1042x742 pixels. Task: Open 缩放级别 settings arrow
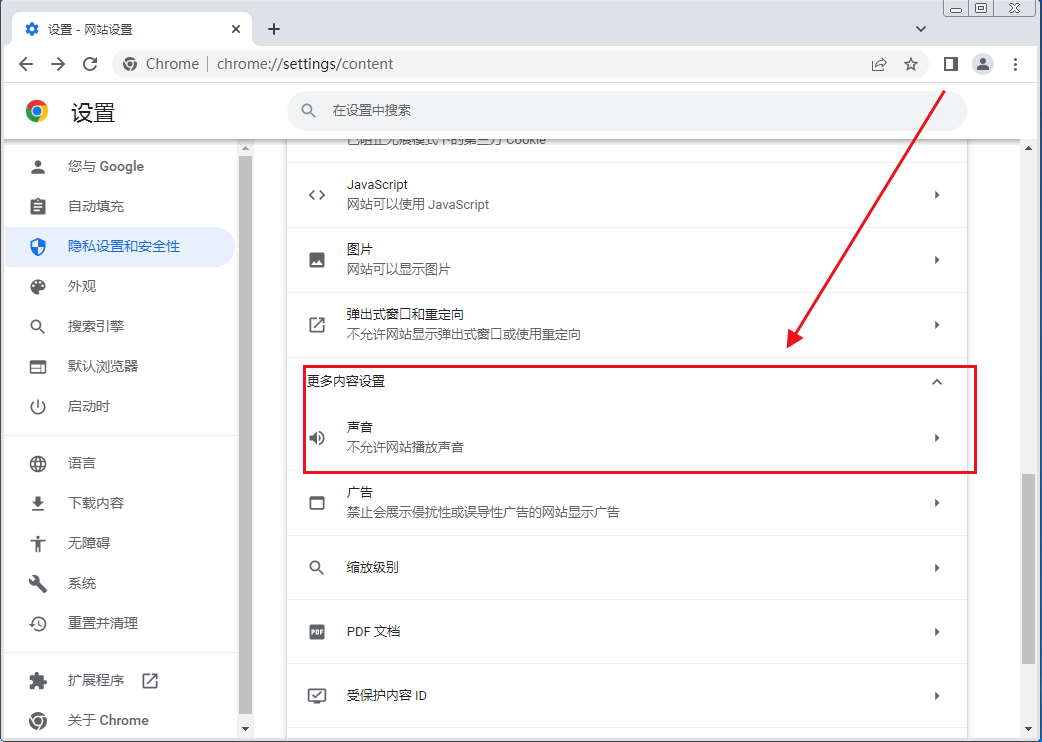tap(937, 568)
